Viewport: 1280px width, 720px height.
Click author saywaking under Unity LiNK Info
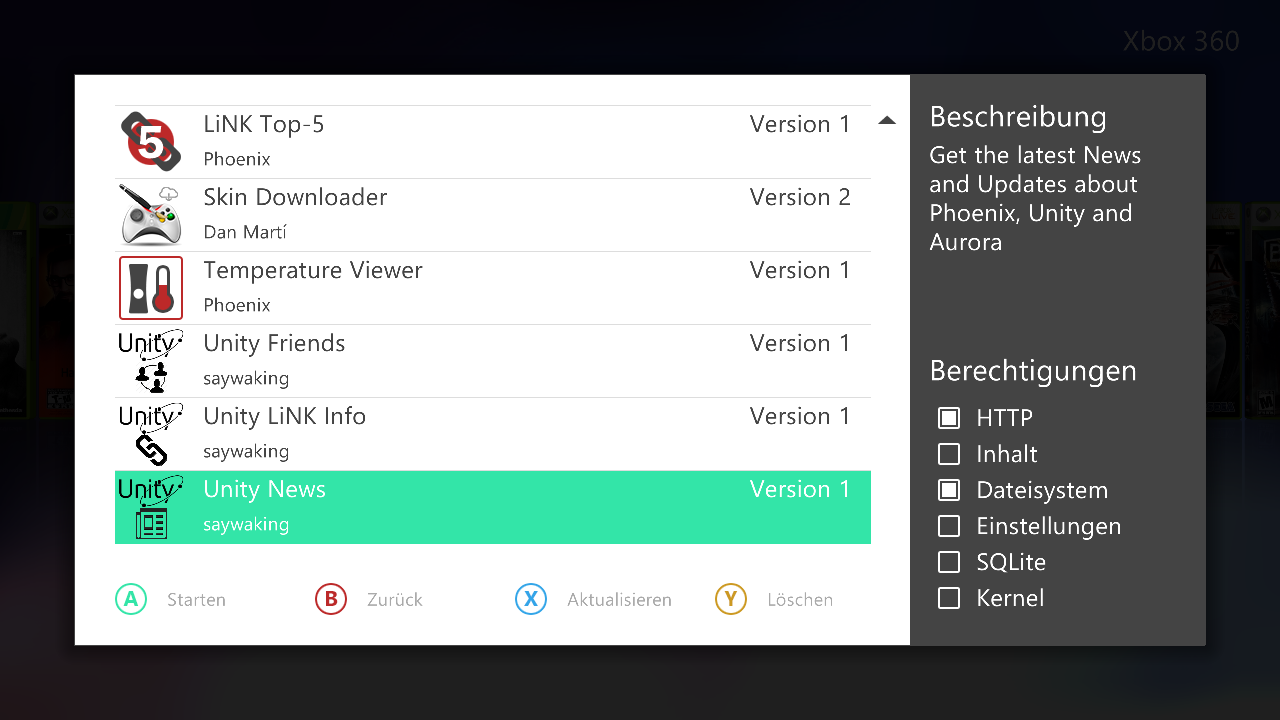click(x=246, y=452)
